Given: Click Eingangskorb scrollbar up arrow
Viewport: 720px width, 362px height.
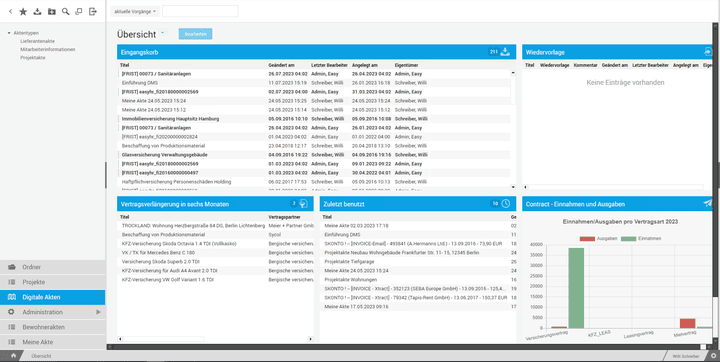Looking at the screenshot, I should click(x=513, y=73).
